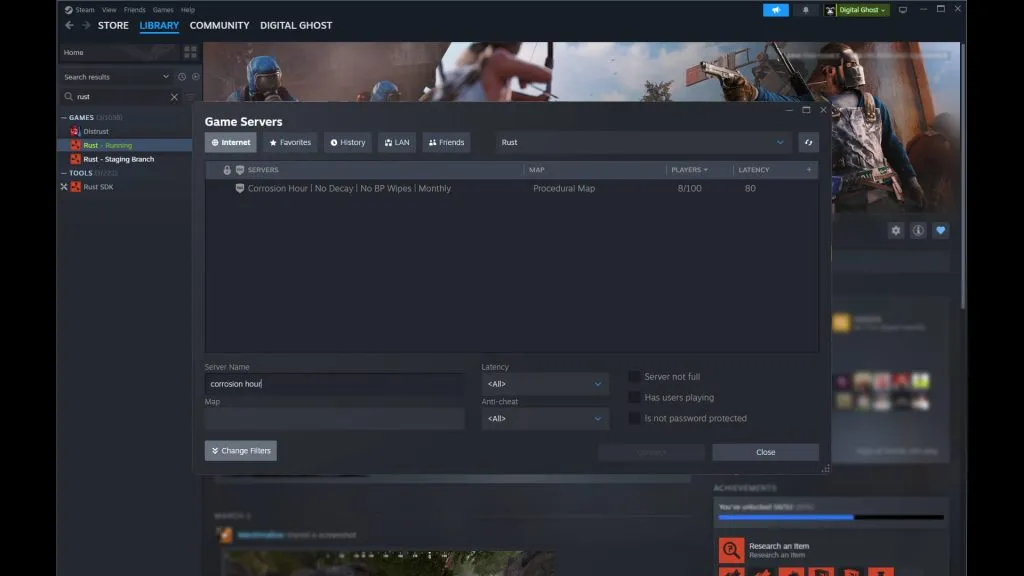Click the password lock column header icon
Screen dimensions: 1024x576
point(227,170)
